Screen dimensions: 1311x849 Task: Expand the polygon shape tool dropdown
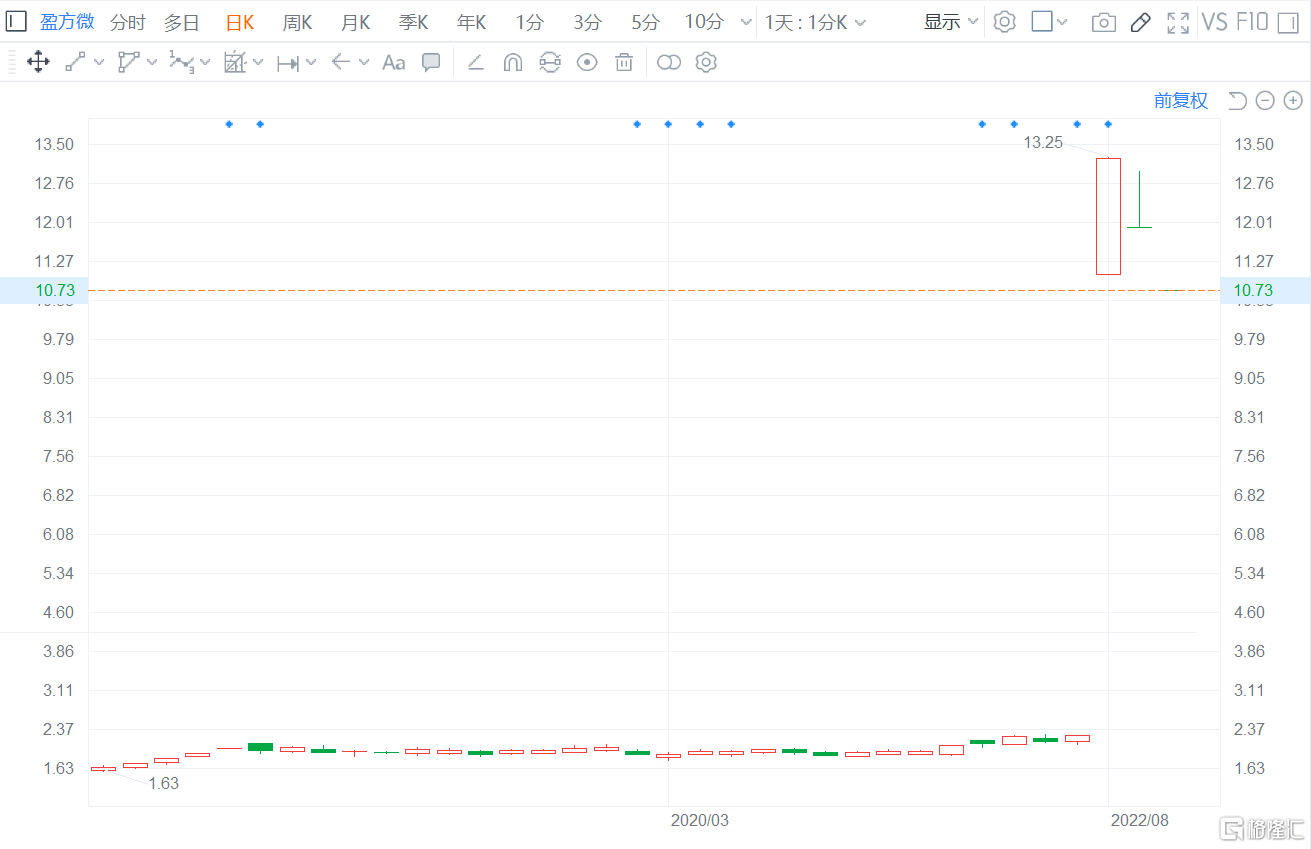152,63
